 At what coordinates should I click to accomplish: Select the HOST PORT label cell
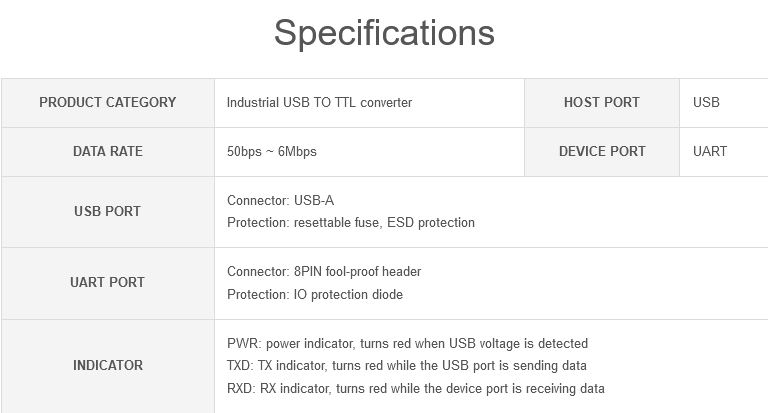click(x=602, y=103)
